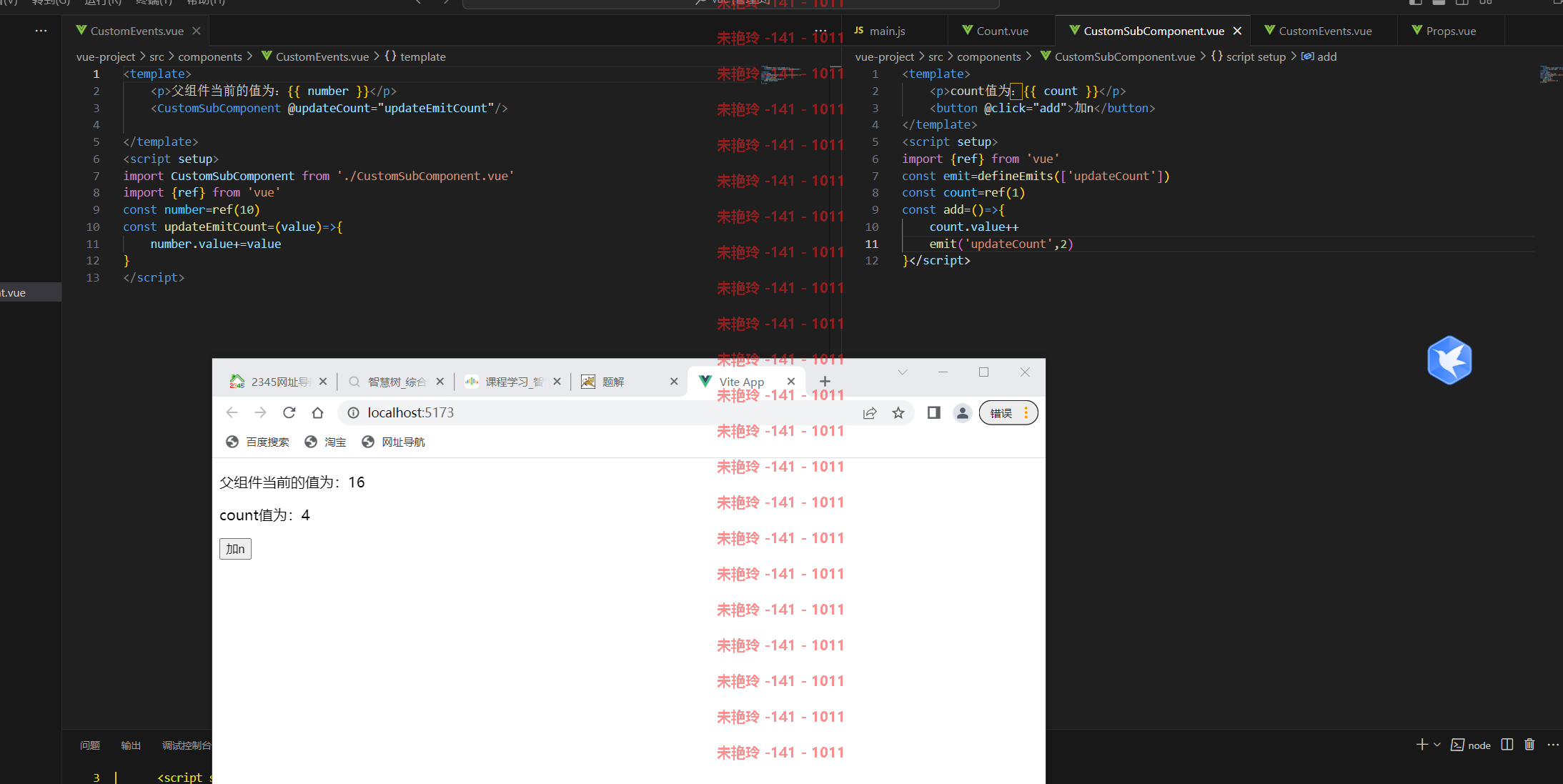The height and width of the screenshot is (784, 1563).
Task: Open the 输出 panel tab
Action: click(131, 745)
